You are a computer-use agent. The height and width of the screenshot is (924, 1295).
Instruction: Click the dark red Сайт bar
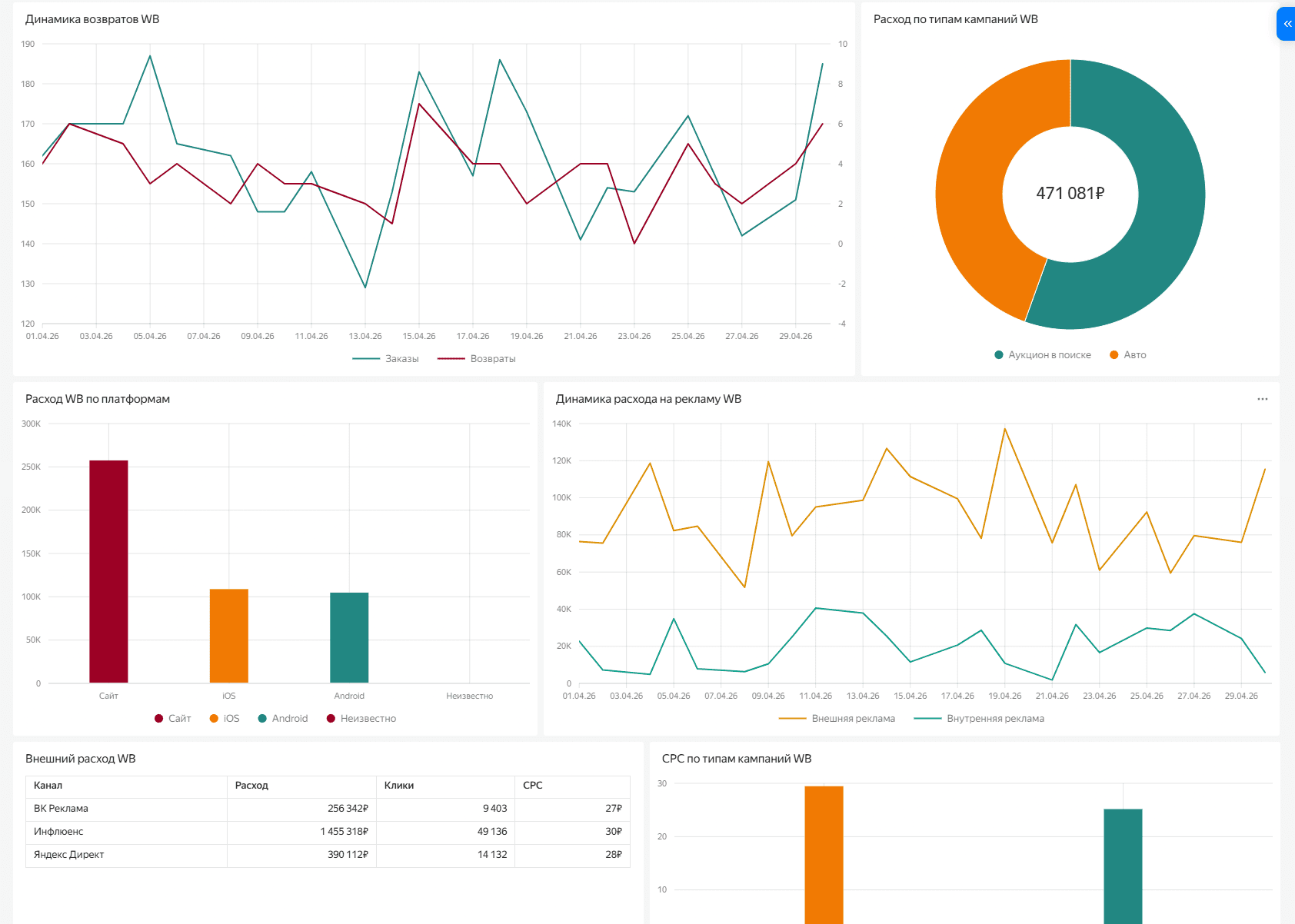pyautogui.click(x=108, y=572)
